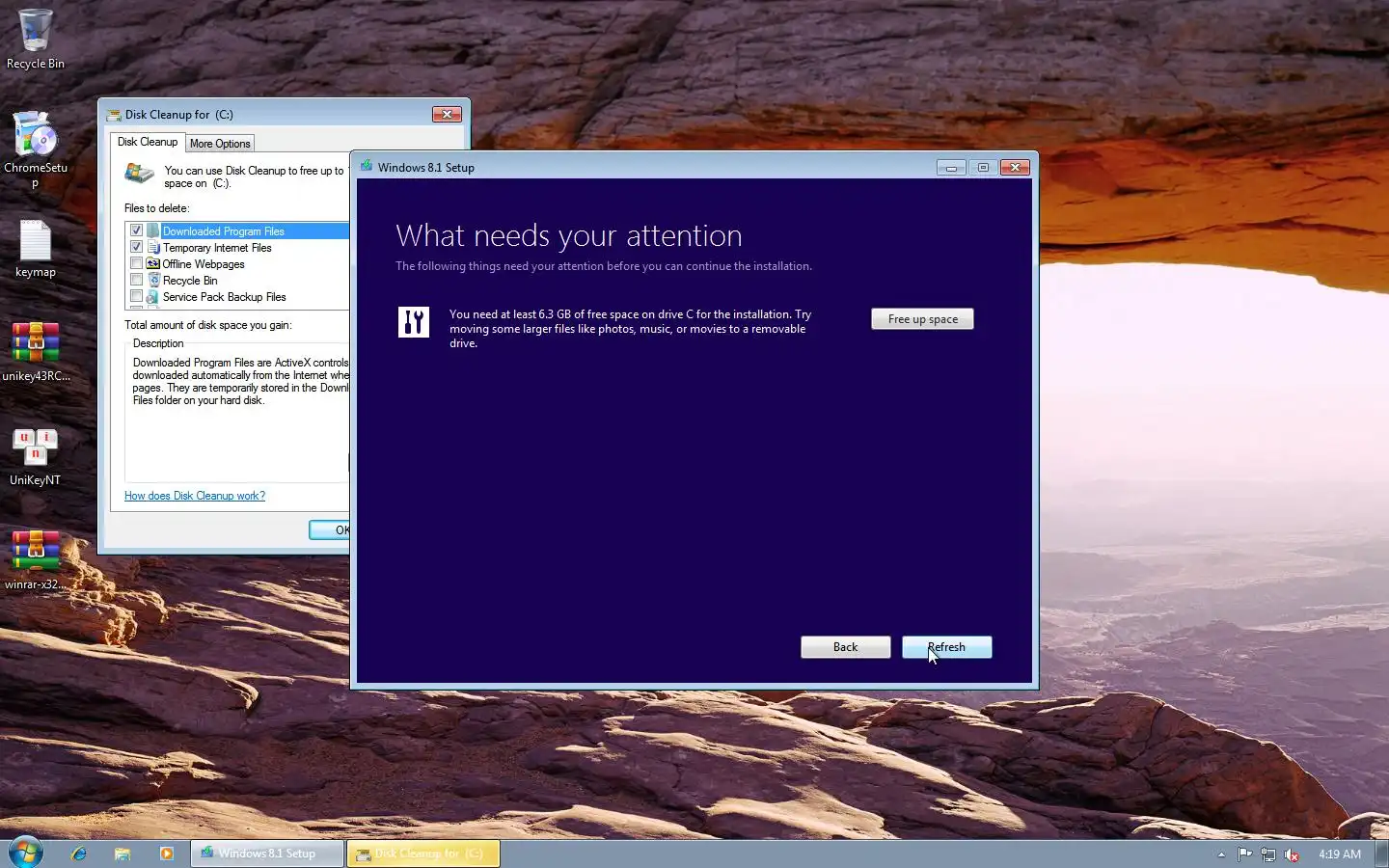Image resolution: width=1389 pixels, height=868 pixels.
Task: Click the clock showing 4:19 AM
Action: click(x=1340, y=854)
